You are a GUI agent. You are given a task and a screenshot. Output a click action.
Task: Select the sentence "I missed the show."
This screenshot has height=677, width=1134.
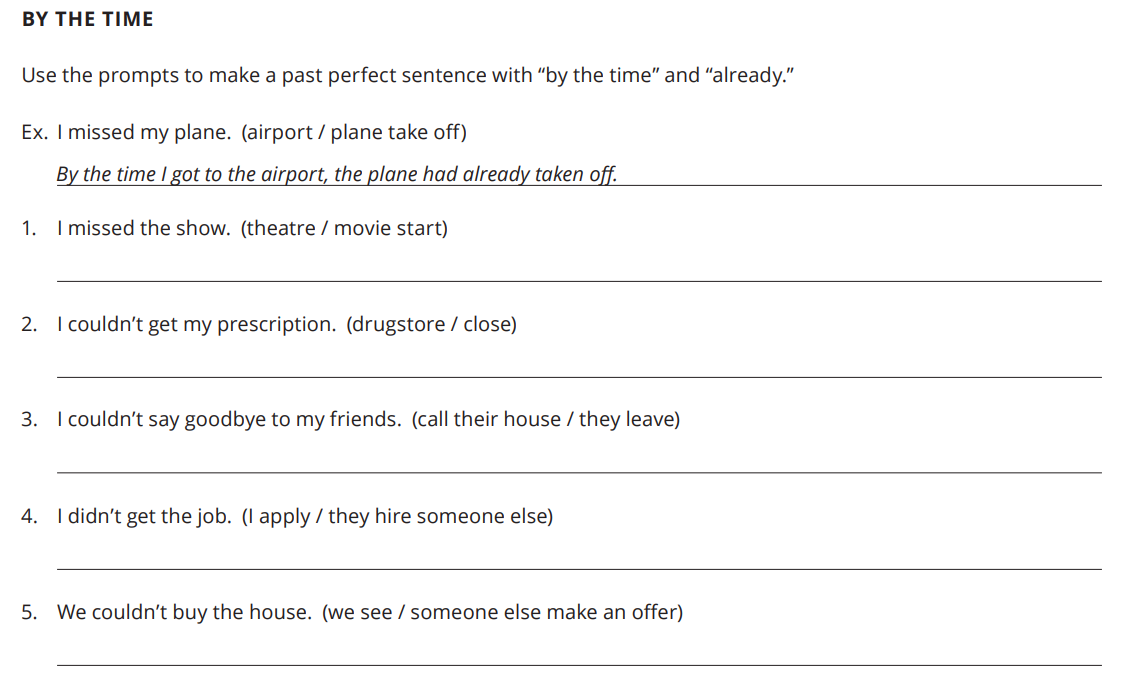click(x=144, y=229)
